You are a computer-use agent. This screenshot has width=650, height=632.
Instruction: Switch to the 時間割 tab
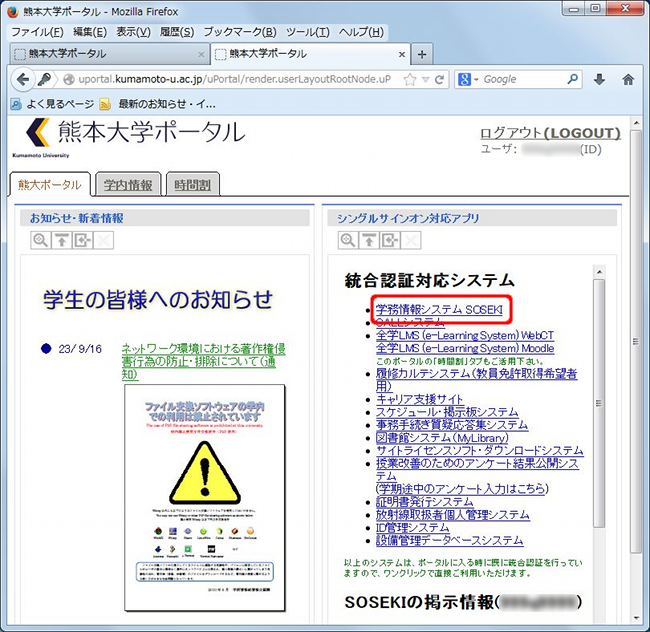tap(193, 184)
